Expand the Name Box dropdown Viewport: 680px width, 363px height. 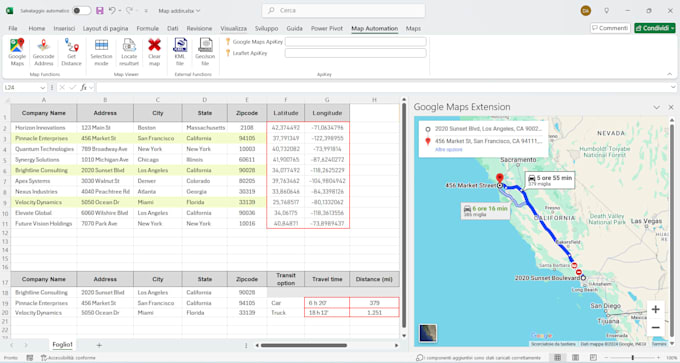pyautogui.click(x=42, y=88)
